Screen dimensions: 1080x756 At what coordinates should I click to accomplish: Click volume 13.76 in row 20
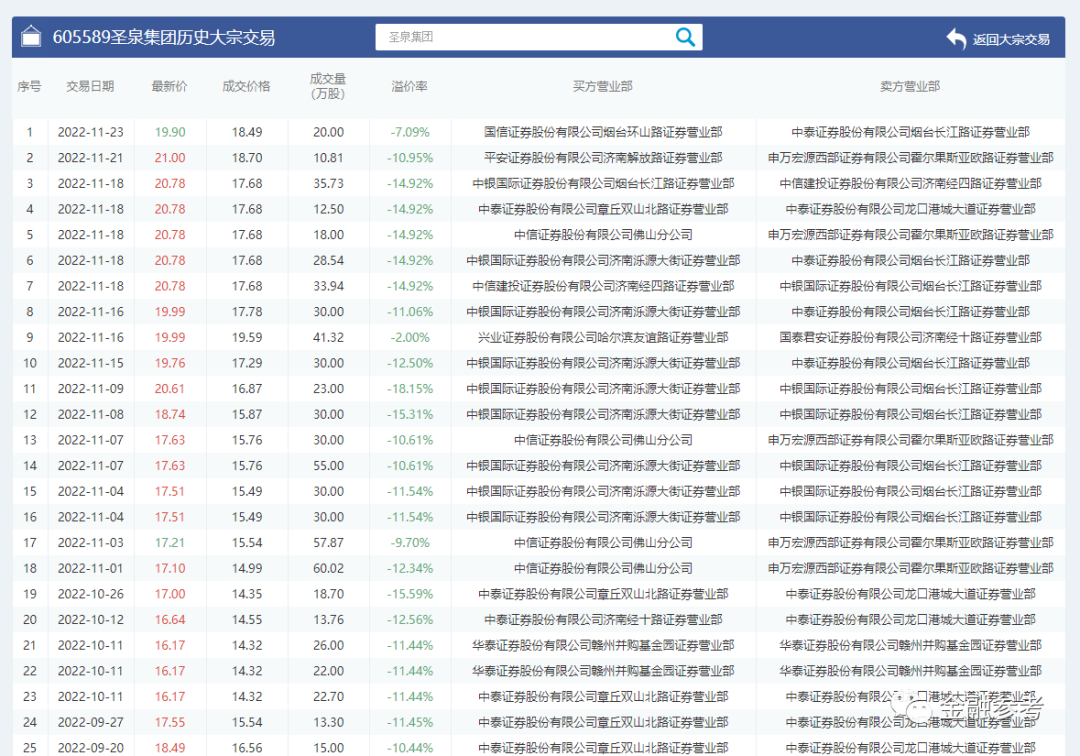(x=329, y=620)
